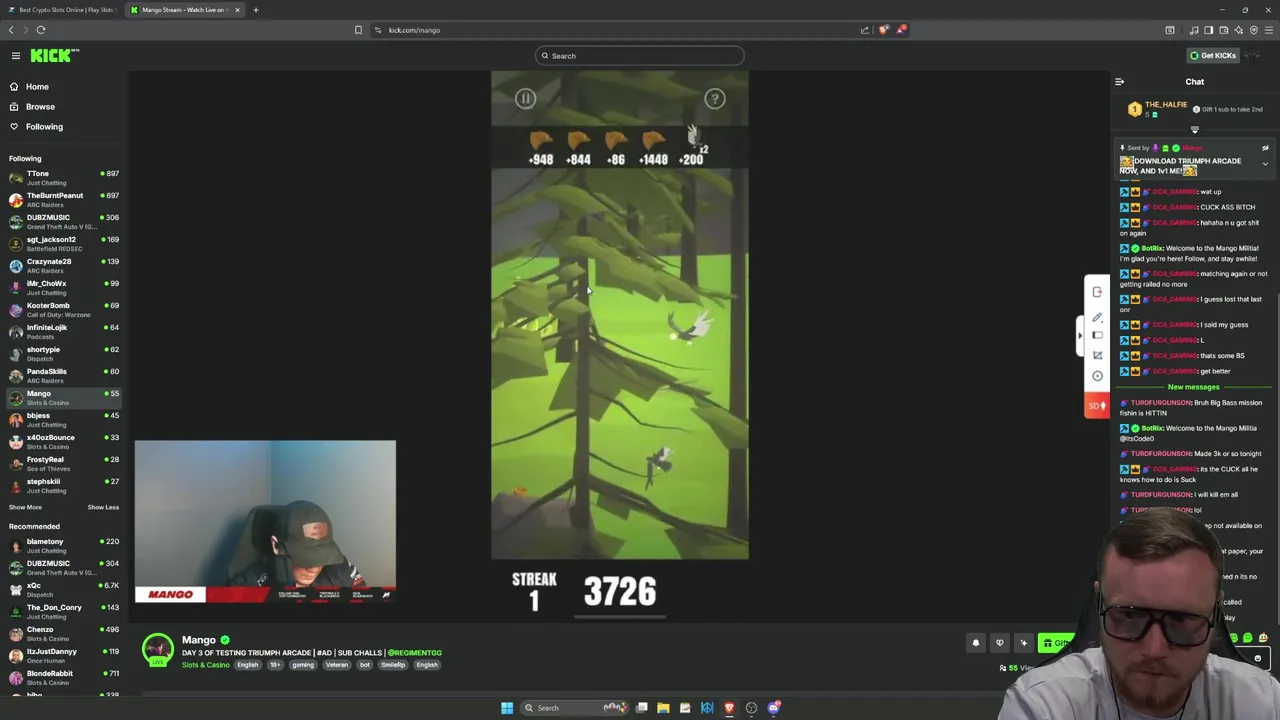1280x720 pixels.
Task: Select the pencil overlay tool icon
Action: click(x=1097, y=318)
